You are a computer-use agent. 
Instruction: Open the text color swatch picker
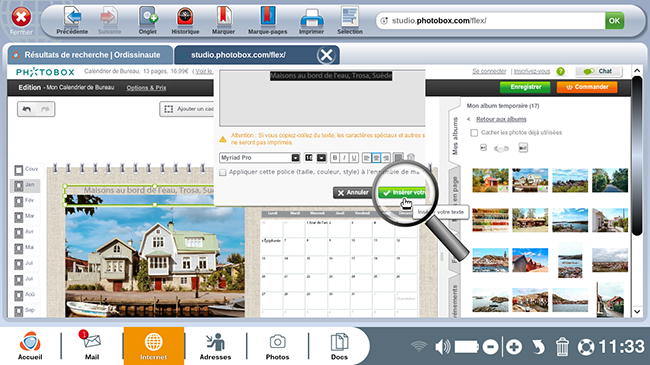tap(398, 158)
